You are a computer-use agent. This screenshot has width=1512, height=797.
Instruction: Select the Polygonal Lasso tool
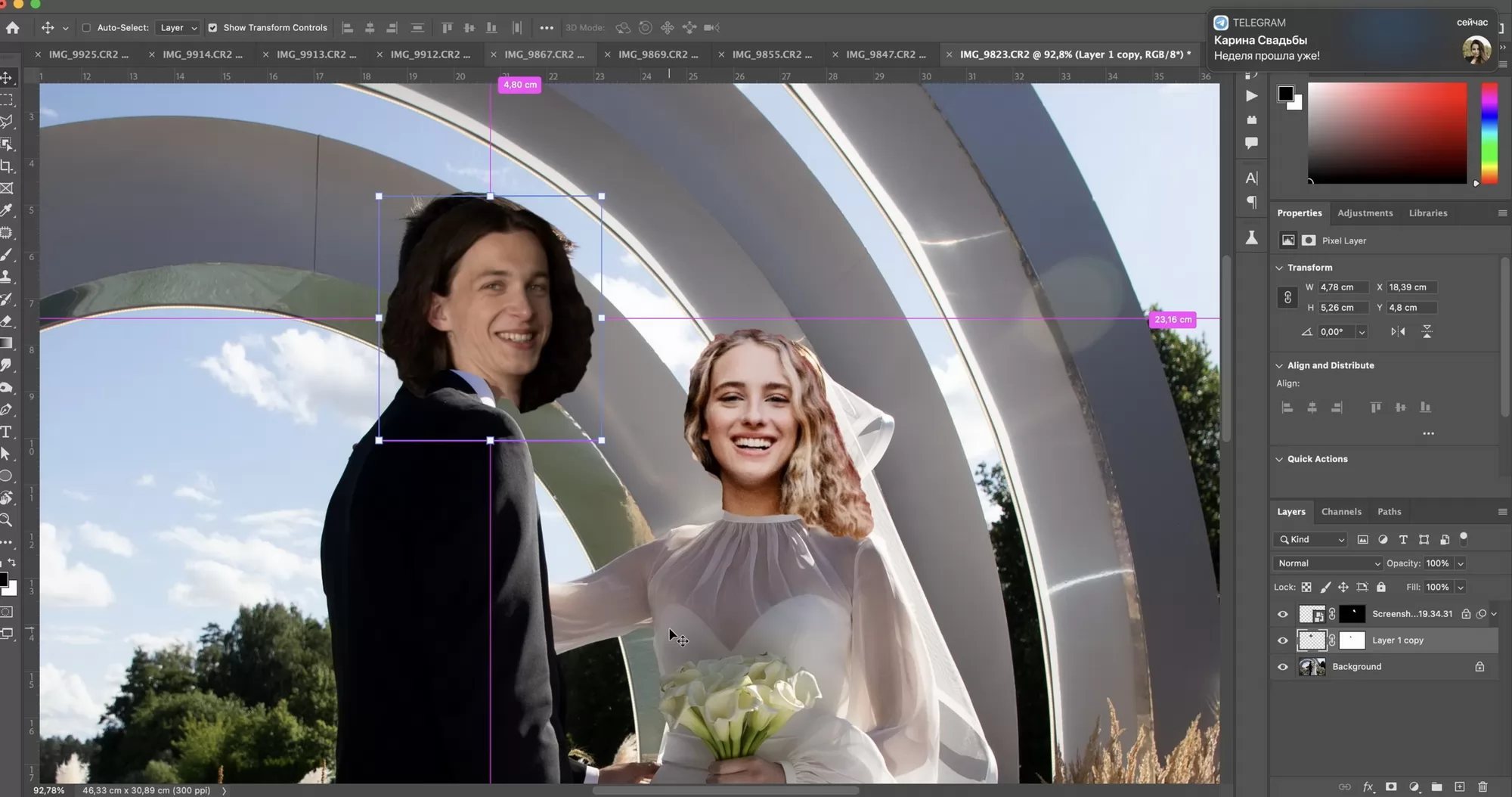click(x=7, y=122)
